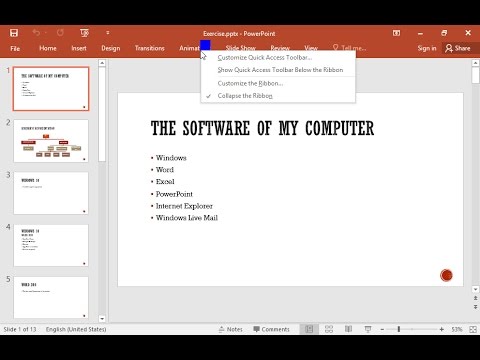Click the slide panel scroll-down arrow
The height and width of the screenshot is (360, 480).
coord(102,319)
